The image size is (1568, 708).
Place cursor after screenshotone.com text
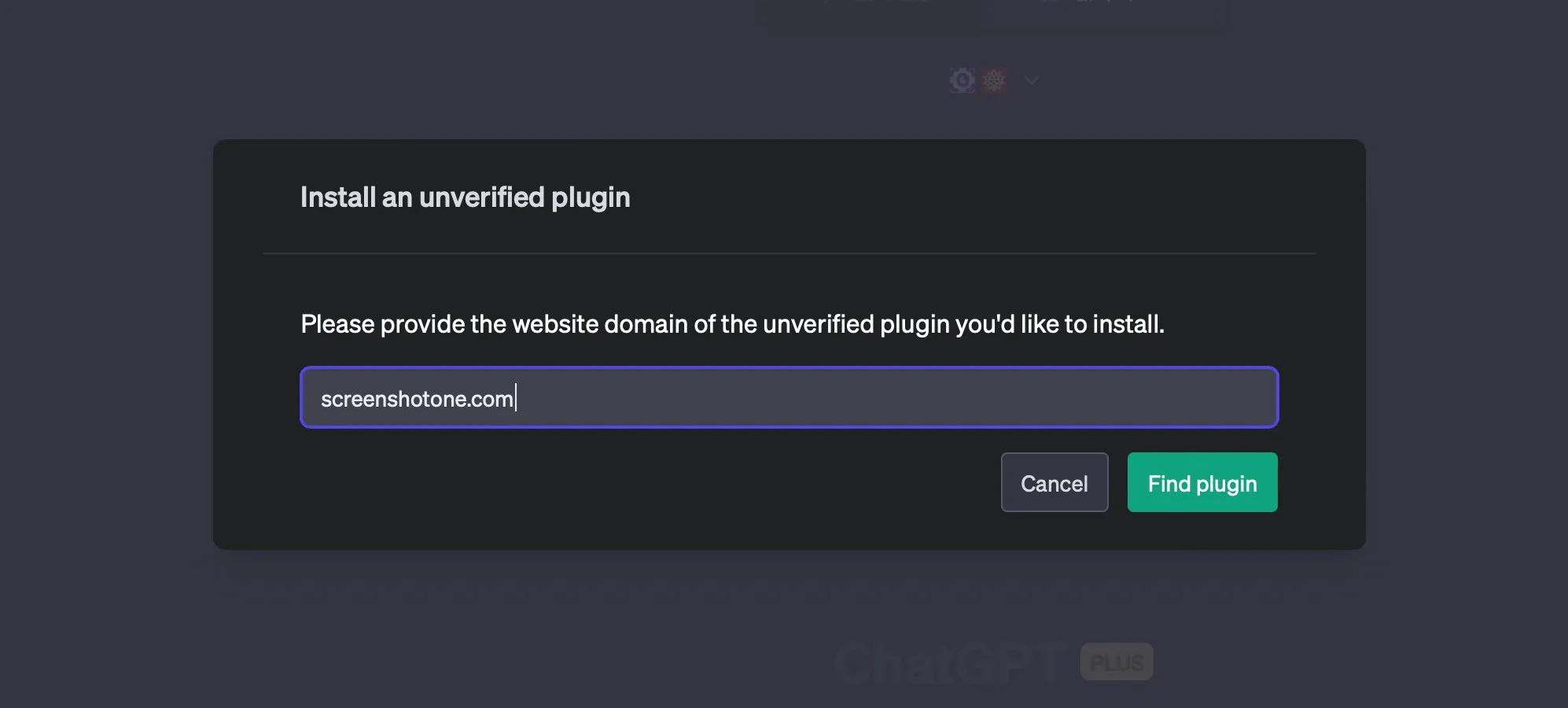click(x=517, y=397)
